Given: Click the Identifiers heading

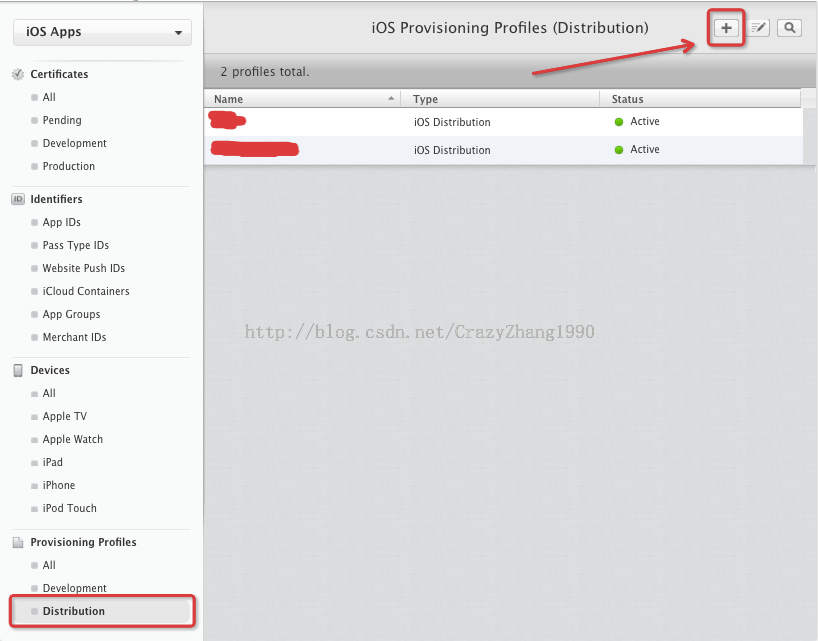Looking at the screenshot, I should pos(56,199).
